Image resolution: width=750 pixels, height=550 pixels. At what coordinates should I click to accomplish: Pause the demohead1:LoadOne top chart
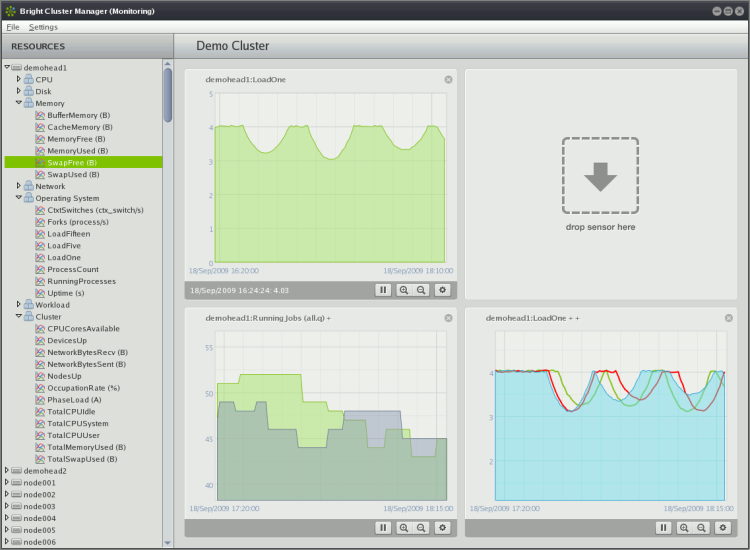click(383, 290)
